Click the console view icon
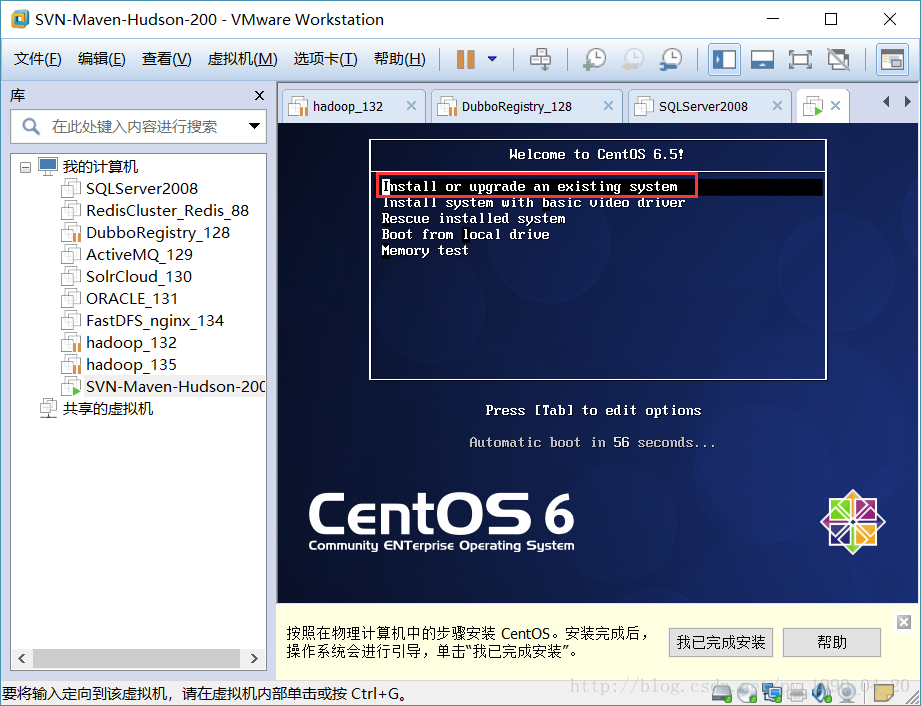This screenshot has width=921, height=706. tap(892, 59)
